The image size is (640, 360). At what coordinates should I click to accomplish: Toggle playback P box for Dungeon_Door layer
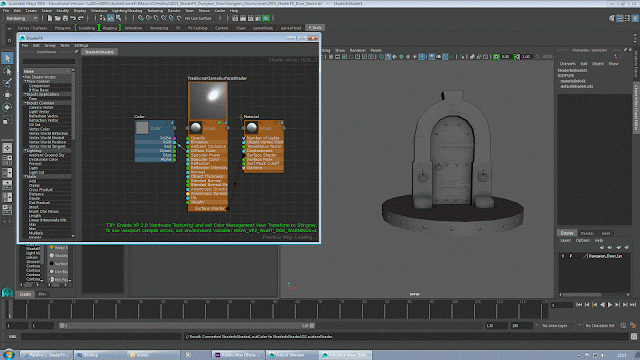click(571, 256)
